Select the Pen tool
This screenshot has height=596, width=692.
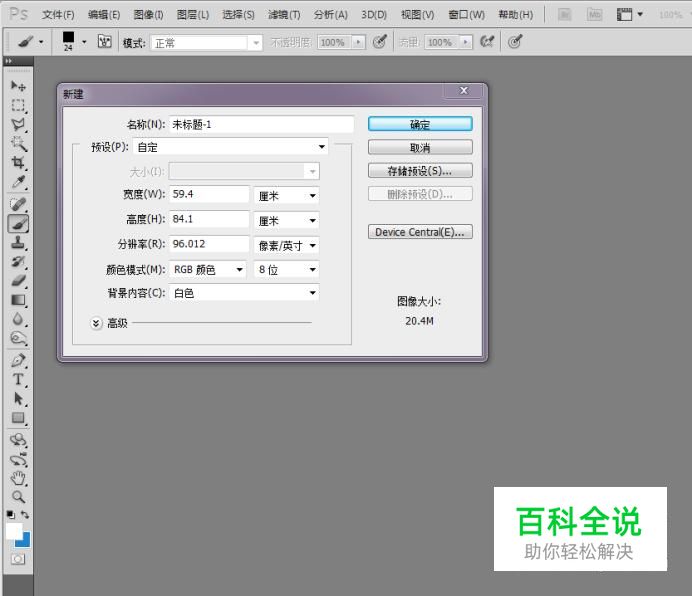(18, 360)
